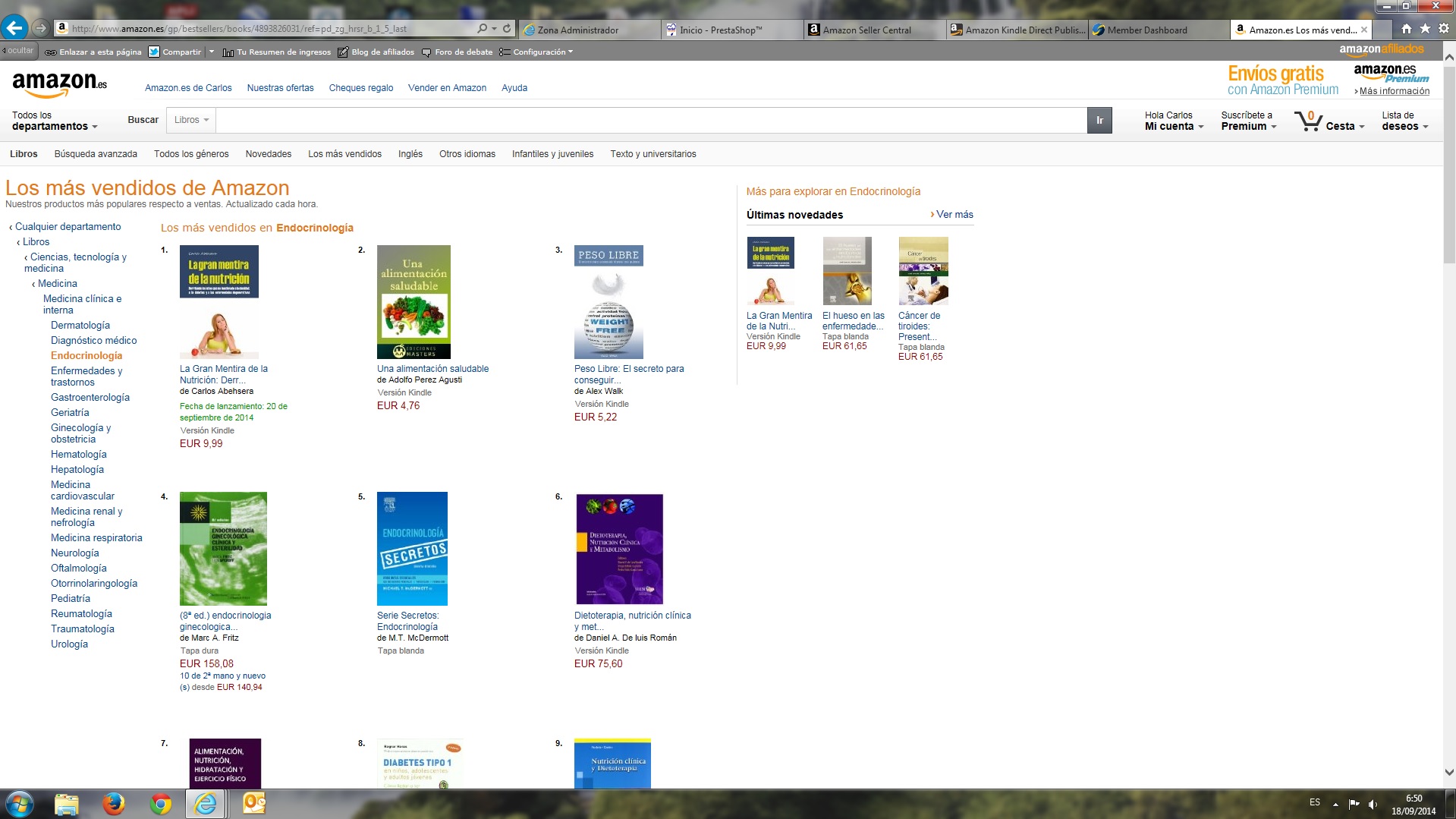1456x819 pixels.
Task: Select Dermatología in category tree
Action: 80,326
